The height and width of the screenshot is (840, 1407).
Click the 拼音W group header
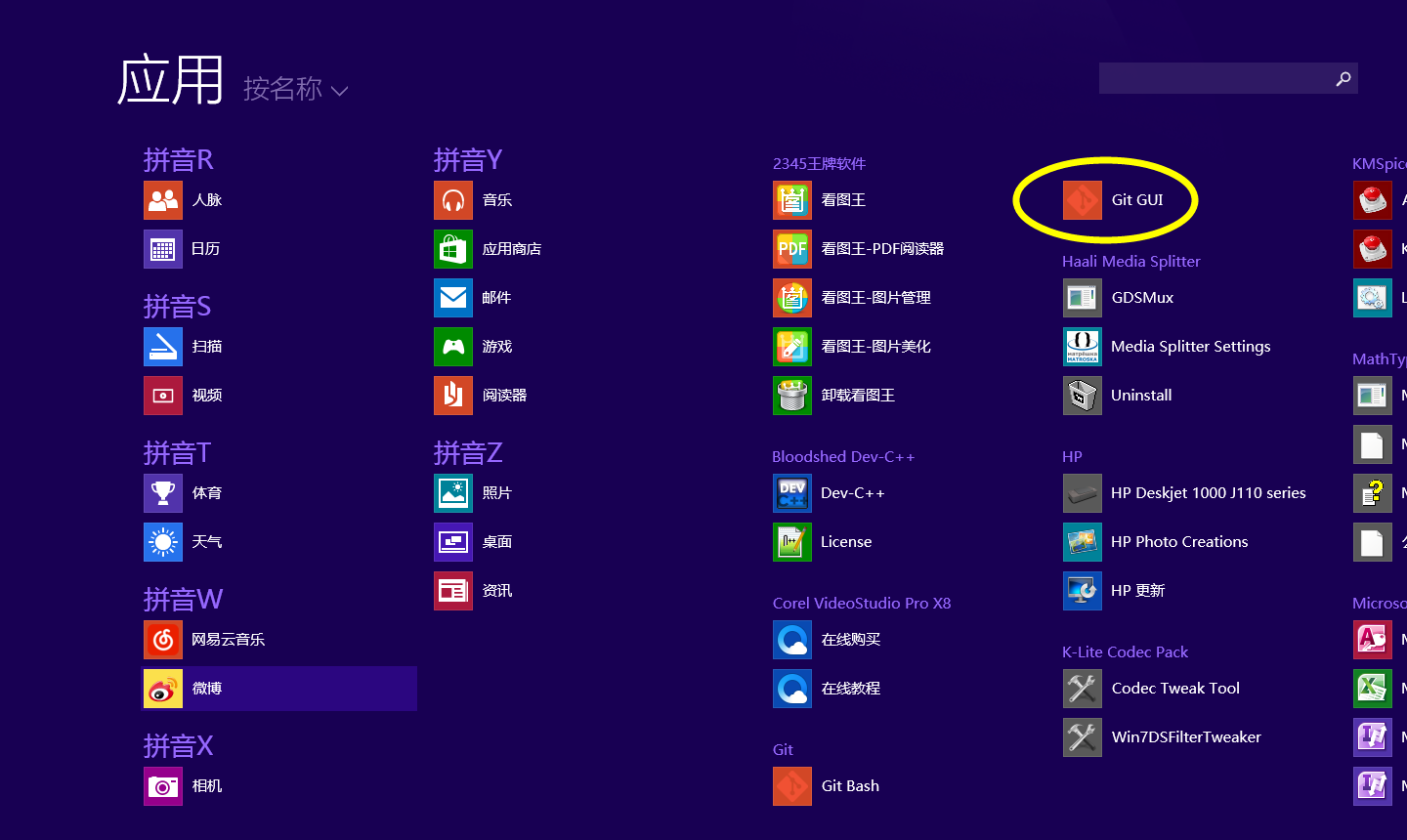click(x=183, y=599)
